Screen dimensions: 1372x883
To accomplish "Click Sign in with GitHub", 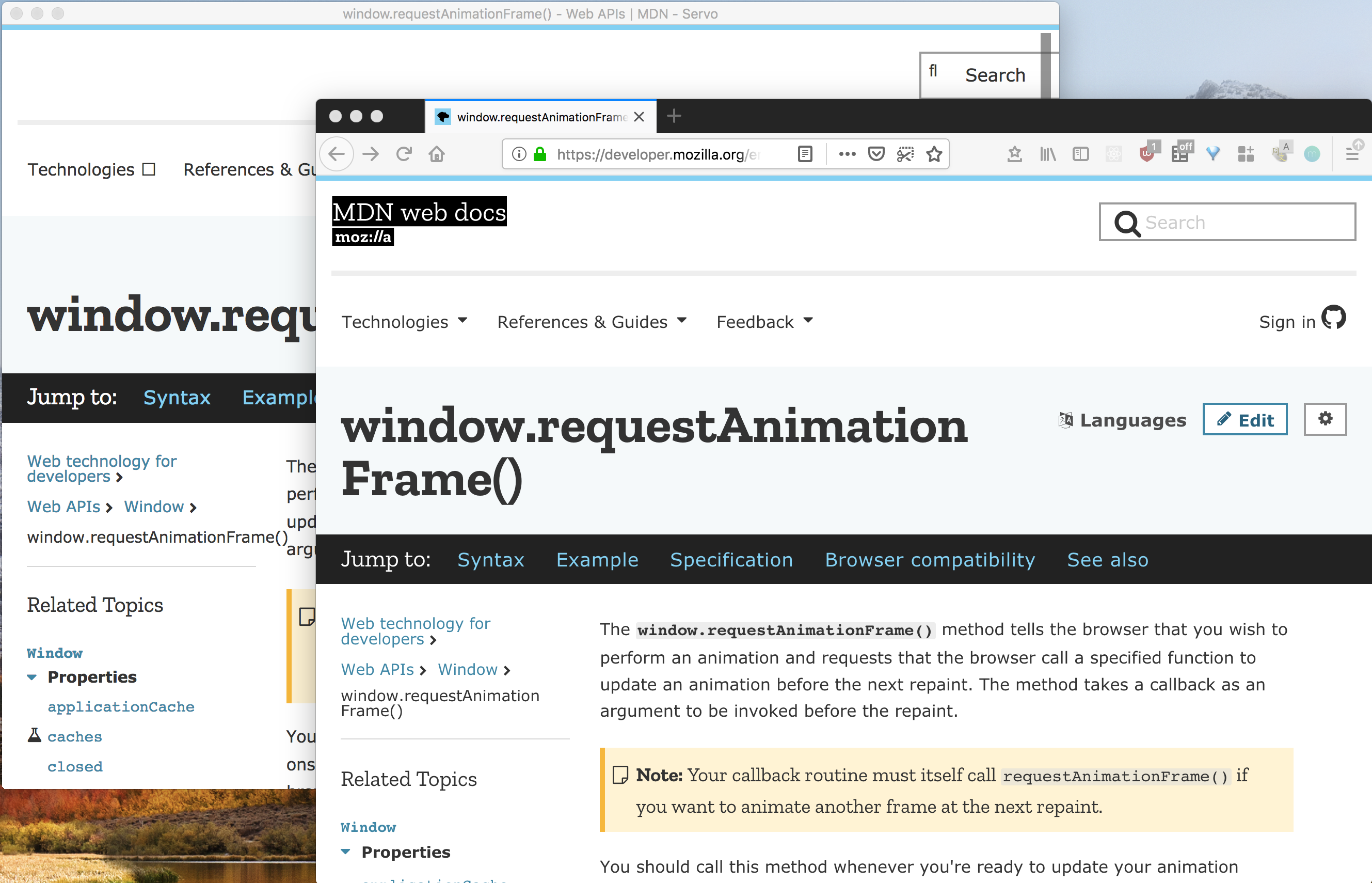I will pos(1302,319).
